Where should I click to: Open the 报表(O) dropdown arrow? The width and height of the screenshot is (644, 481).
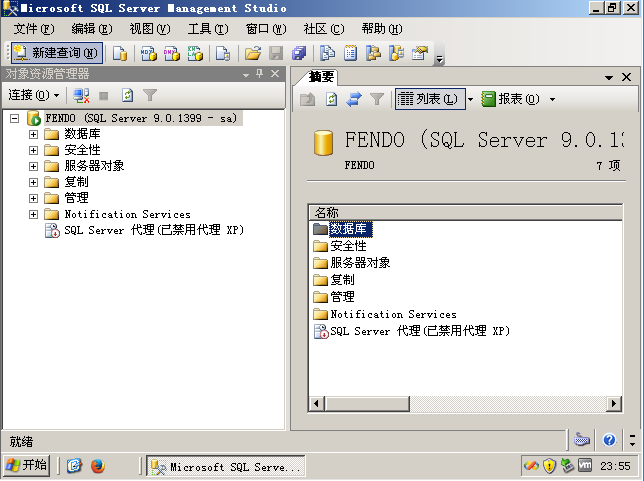tap(552, 99)
